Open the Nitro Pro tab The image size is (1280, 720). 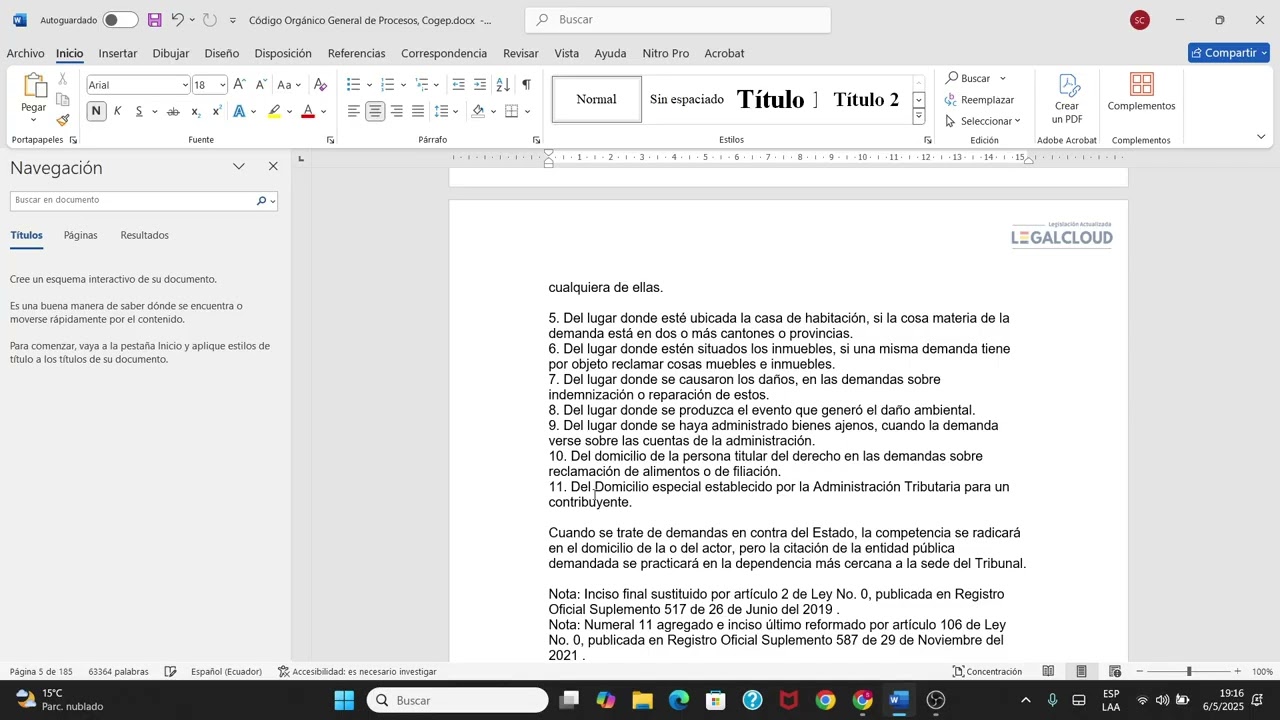[666, 53]
